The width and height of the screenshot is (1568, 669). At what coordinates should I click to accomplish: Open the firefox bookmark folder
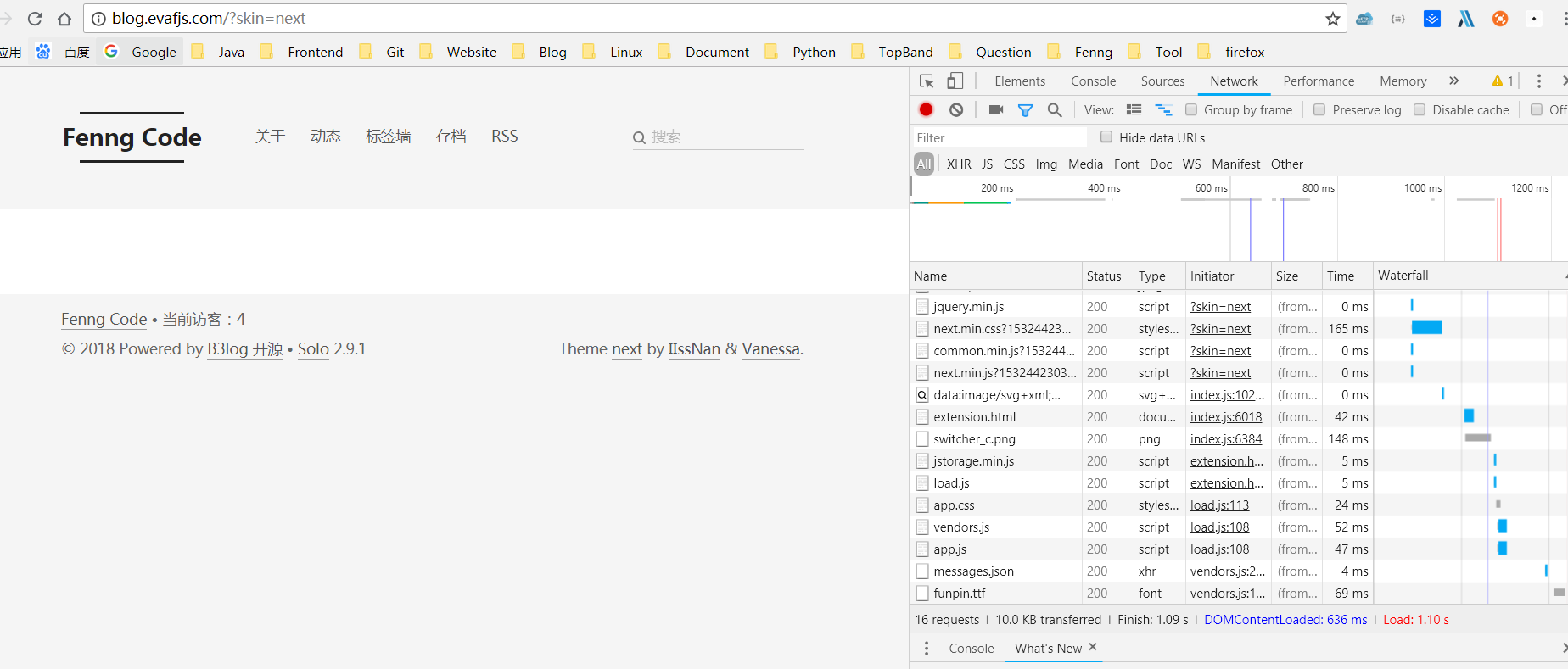[1231, 52]
